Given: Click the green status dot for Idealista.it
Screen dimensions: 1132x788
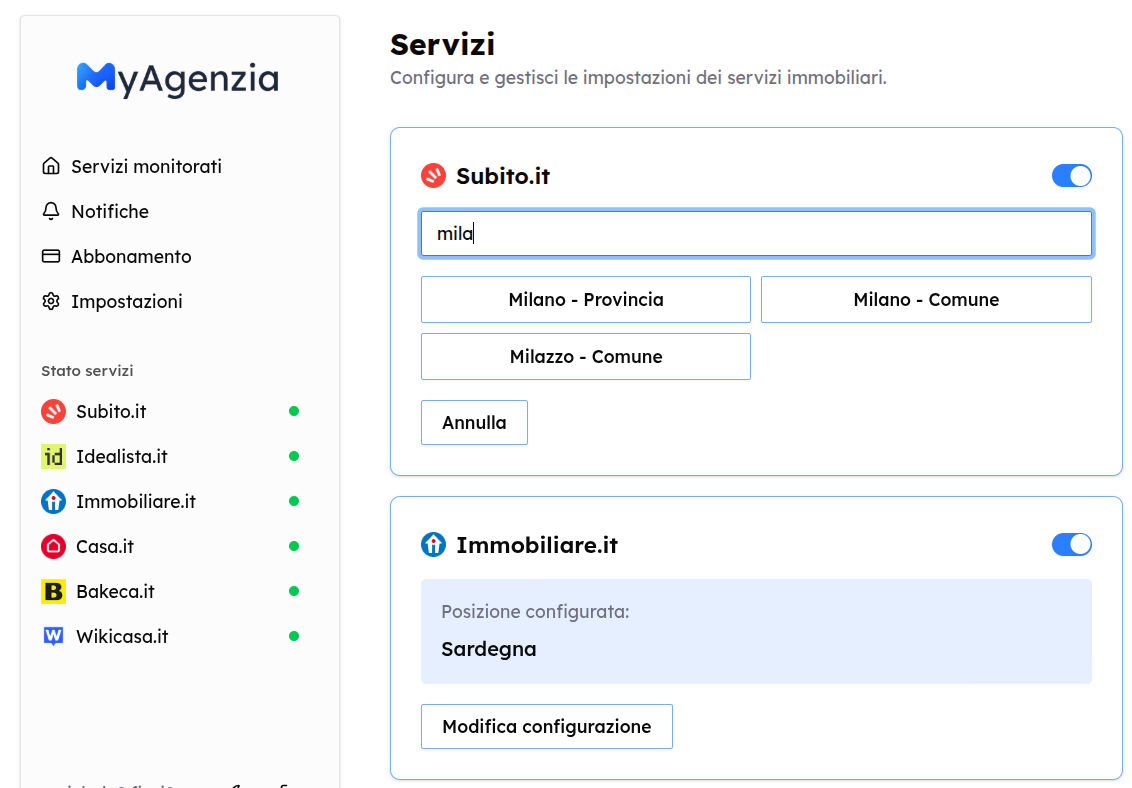Looking at the screenshot, I should click(294, 456).
